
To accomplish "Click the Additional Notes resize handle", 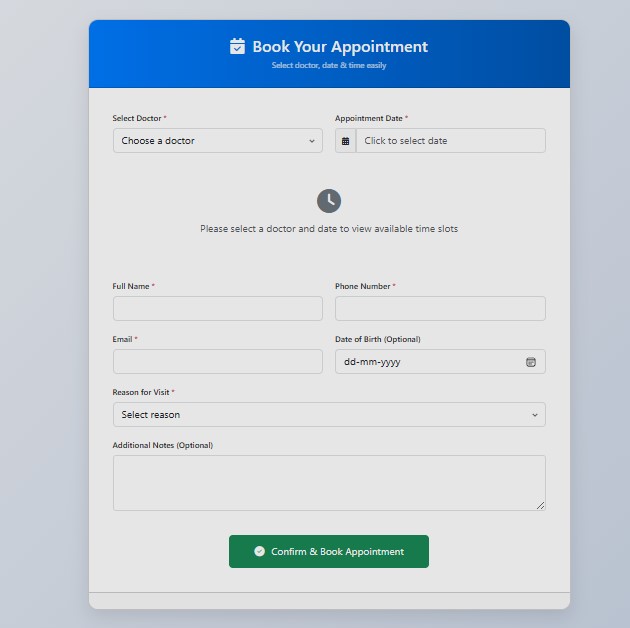I will point(540,506).
